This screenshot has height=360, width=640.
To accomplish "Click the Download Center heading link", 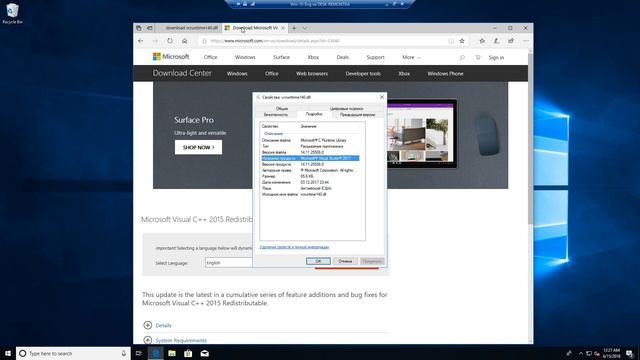I will point(182,73).
